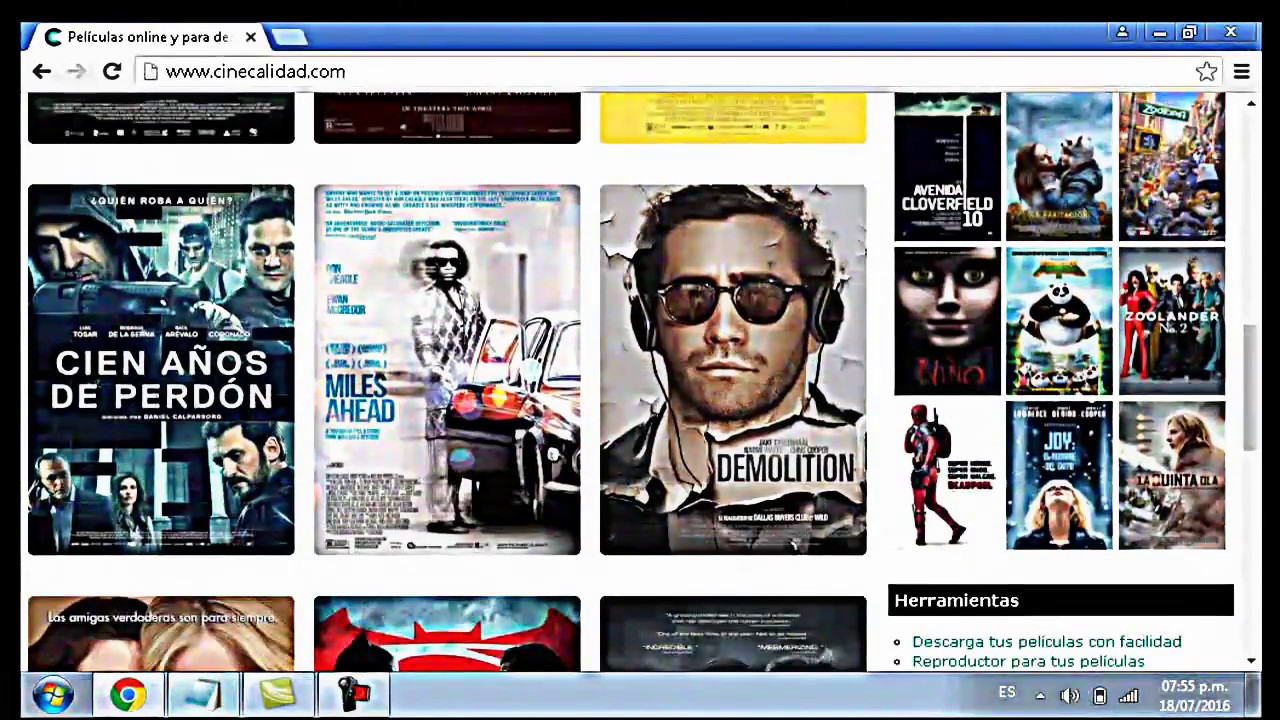Viewport: 1280px width, 720px height.
Task: Open the Batman v Superman poster
Action: tap(447, 633)
